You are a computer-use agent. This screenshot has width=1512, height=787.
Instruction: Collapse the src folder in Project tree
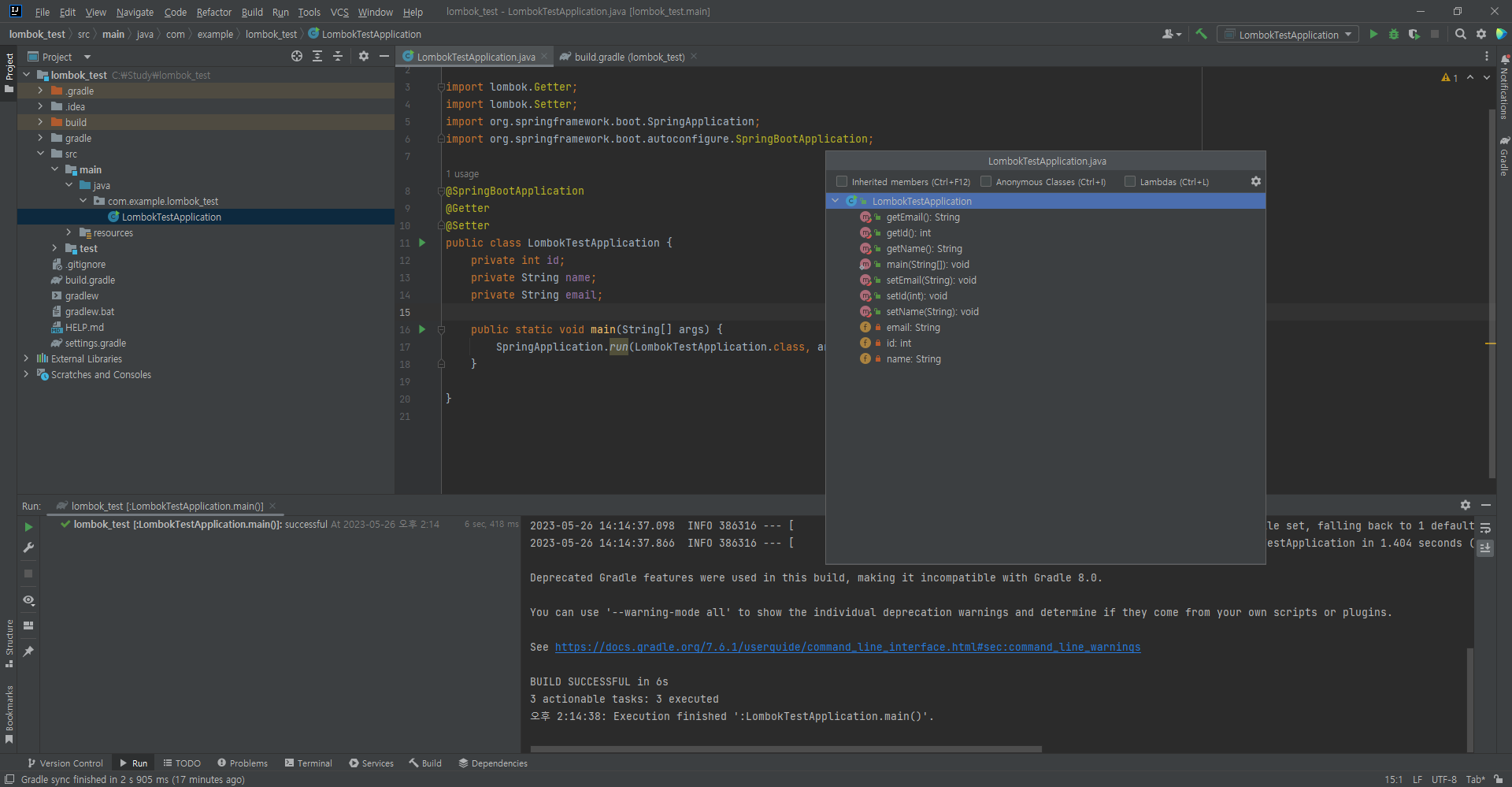[x=41, y=154]
